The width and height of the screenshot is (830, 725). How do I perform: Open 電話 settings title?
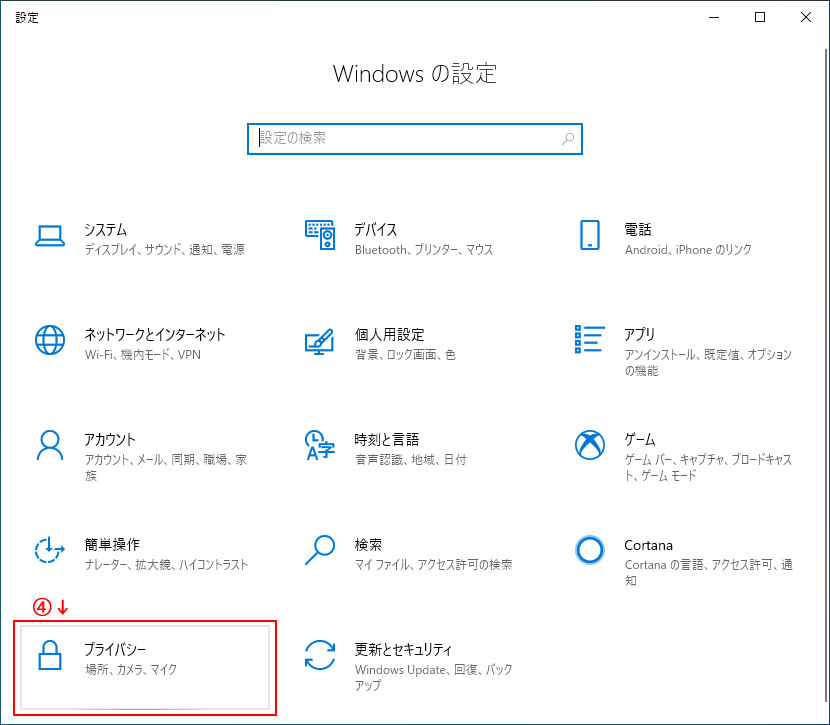click(638, 230)
